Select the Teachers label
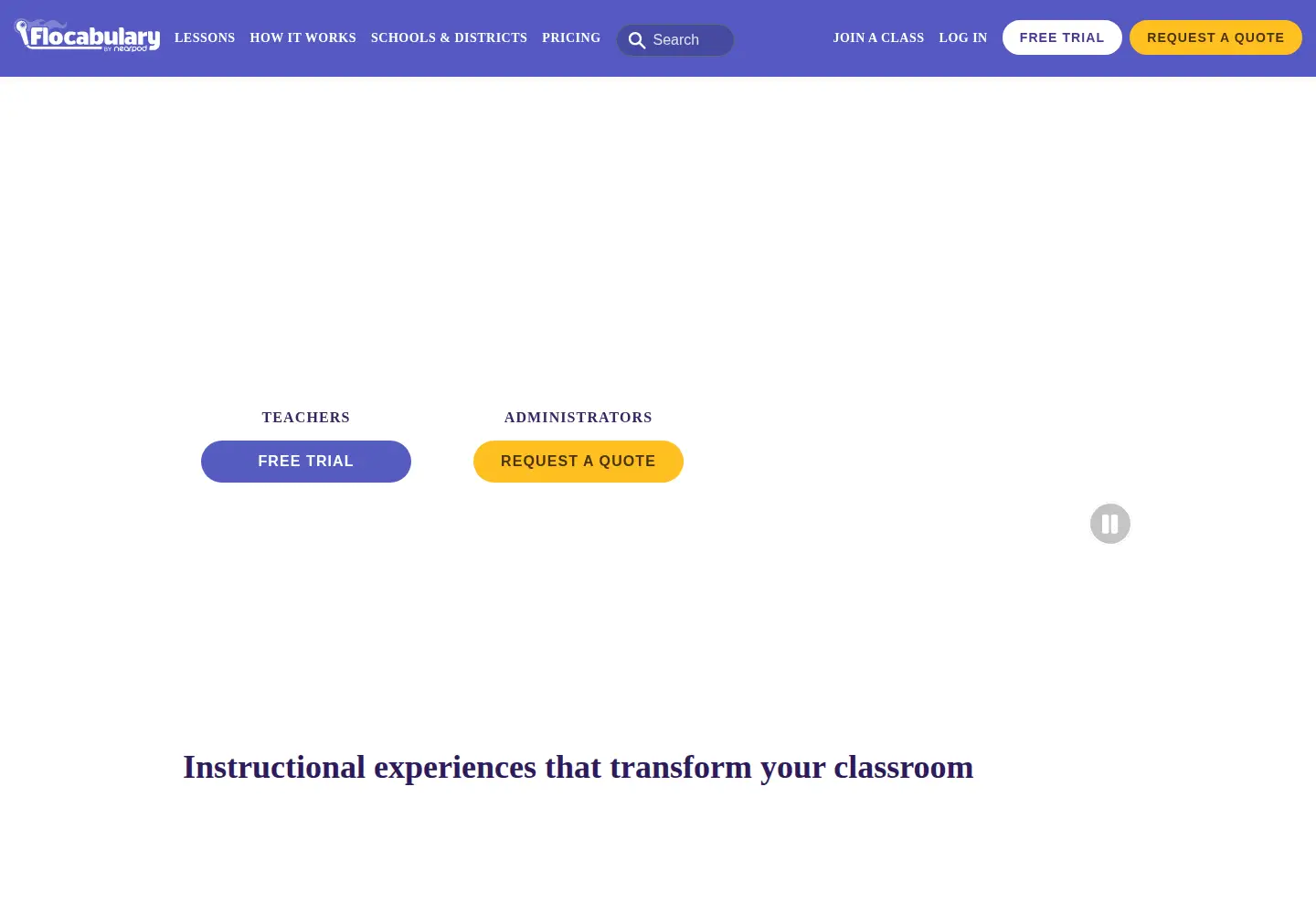Viewport: 1316px width, 914px height. coord(306,418)
